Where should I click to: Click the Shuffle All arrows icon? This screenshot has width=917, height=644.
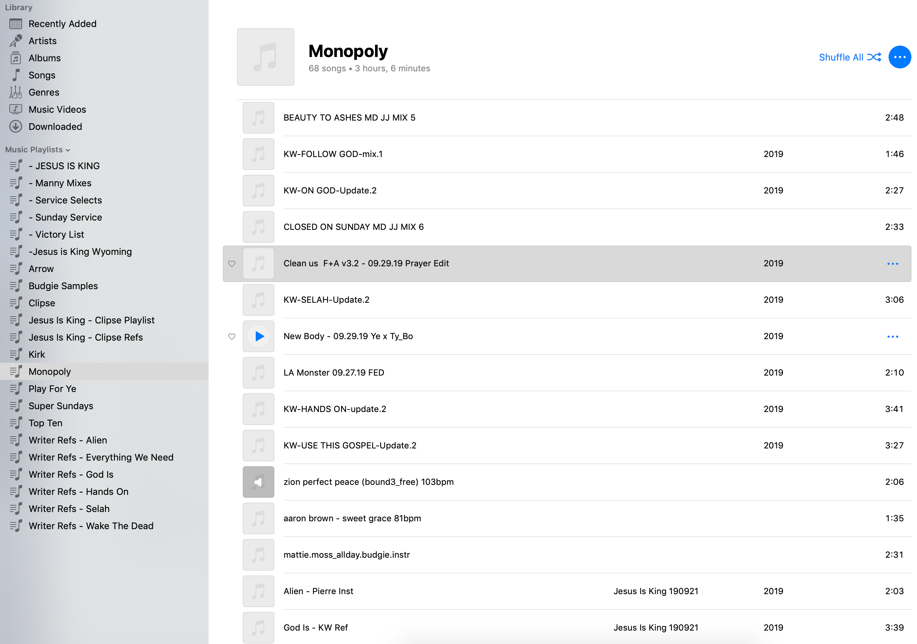click(x=875, y=58)
